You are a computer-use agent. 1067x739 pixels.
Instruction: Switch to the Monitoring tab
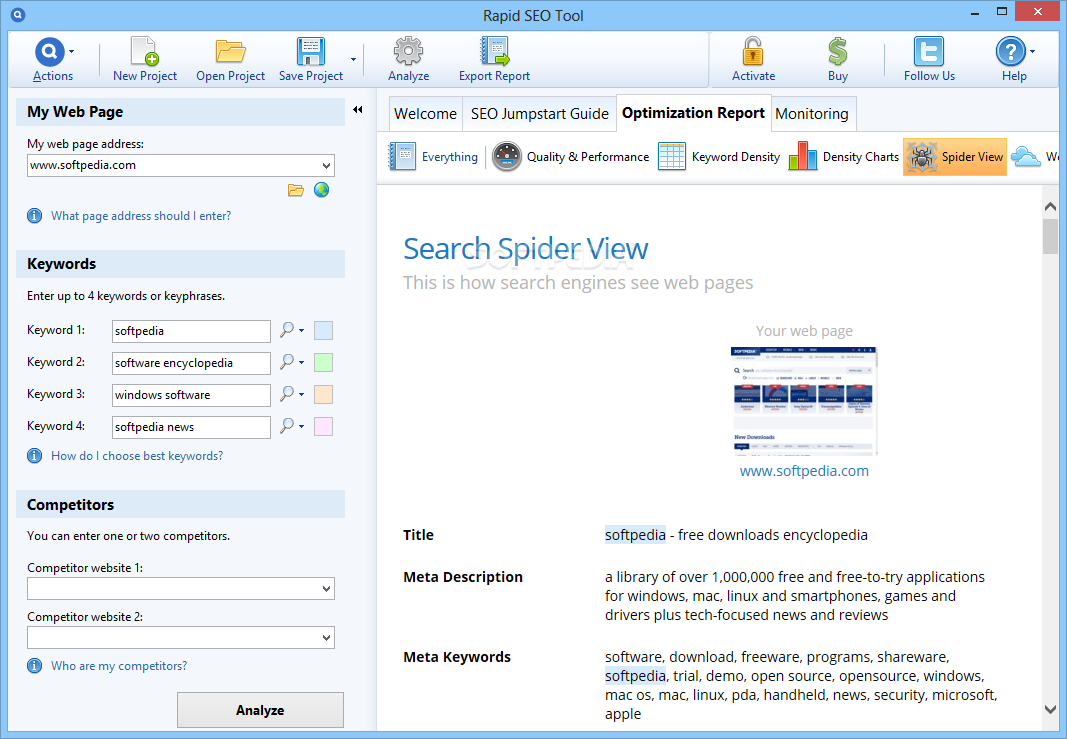(x=812, y=114)
